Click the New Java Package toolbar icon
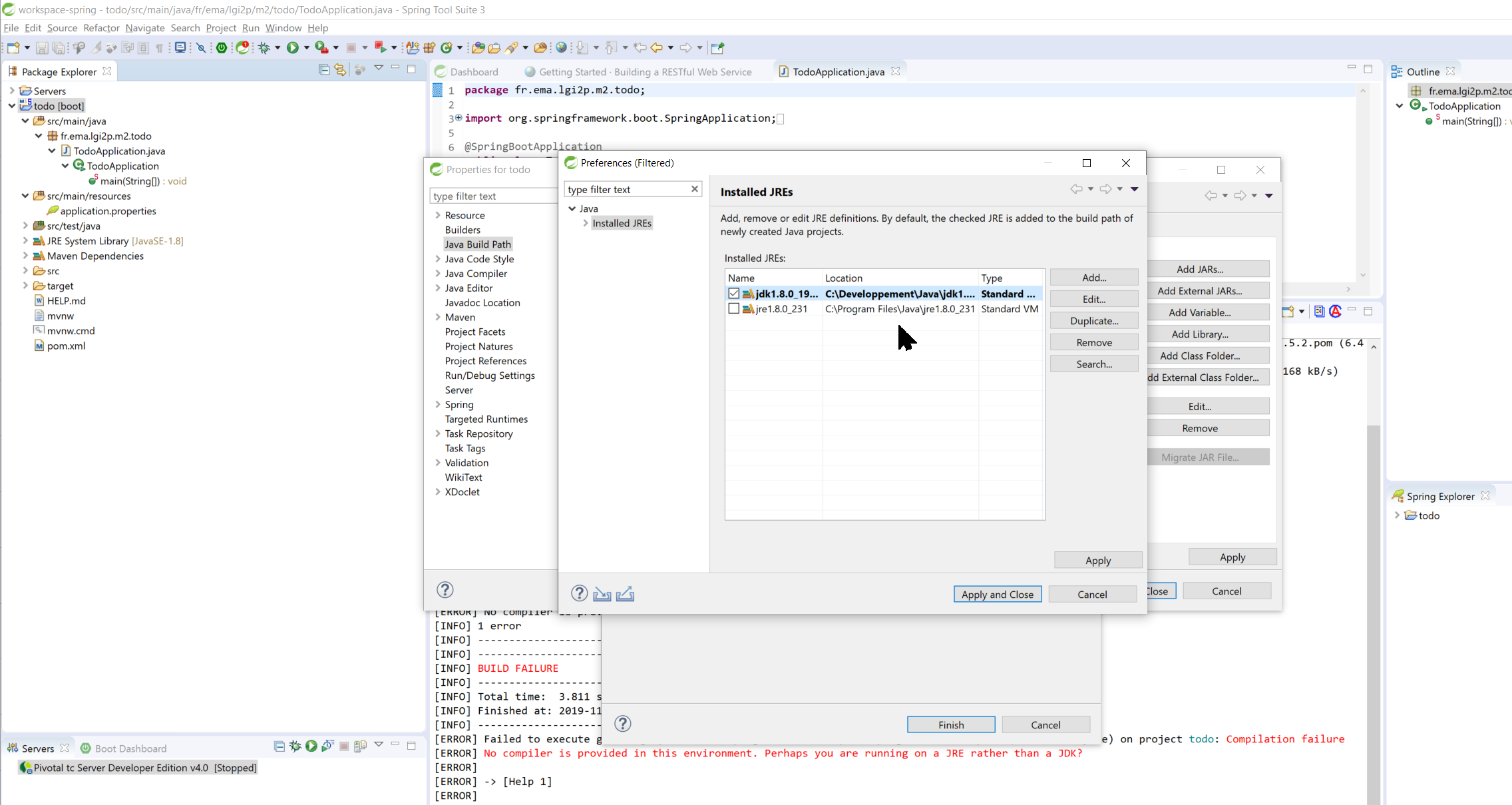The image size is (1512, 805). (x=429, y=48)
